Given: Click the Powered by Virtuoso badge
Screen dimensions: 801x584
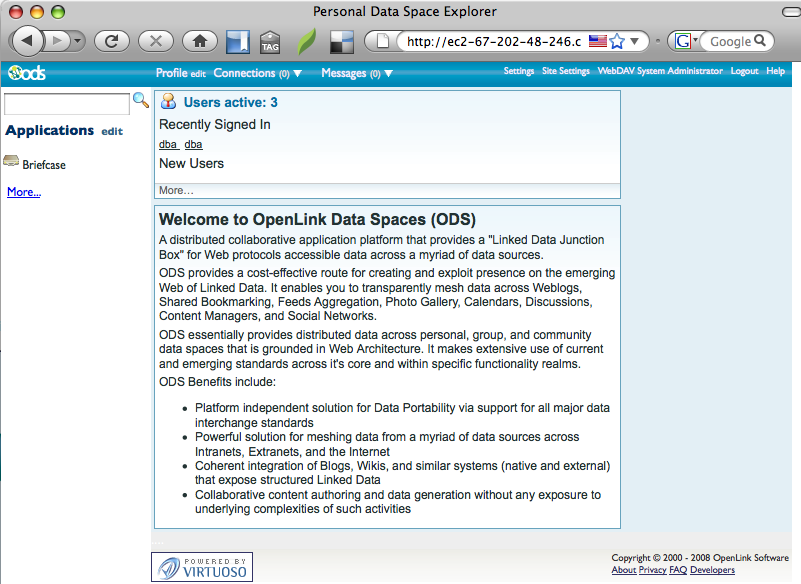Looking at the screenshot, I should 202,567.
